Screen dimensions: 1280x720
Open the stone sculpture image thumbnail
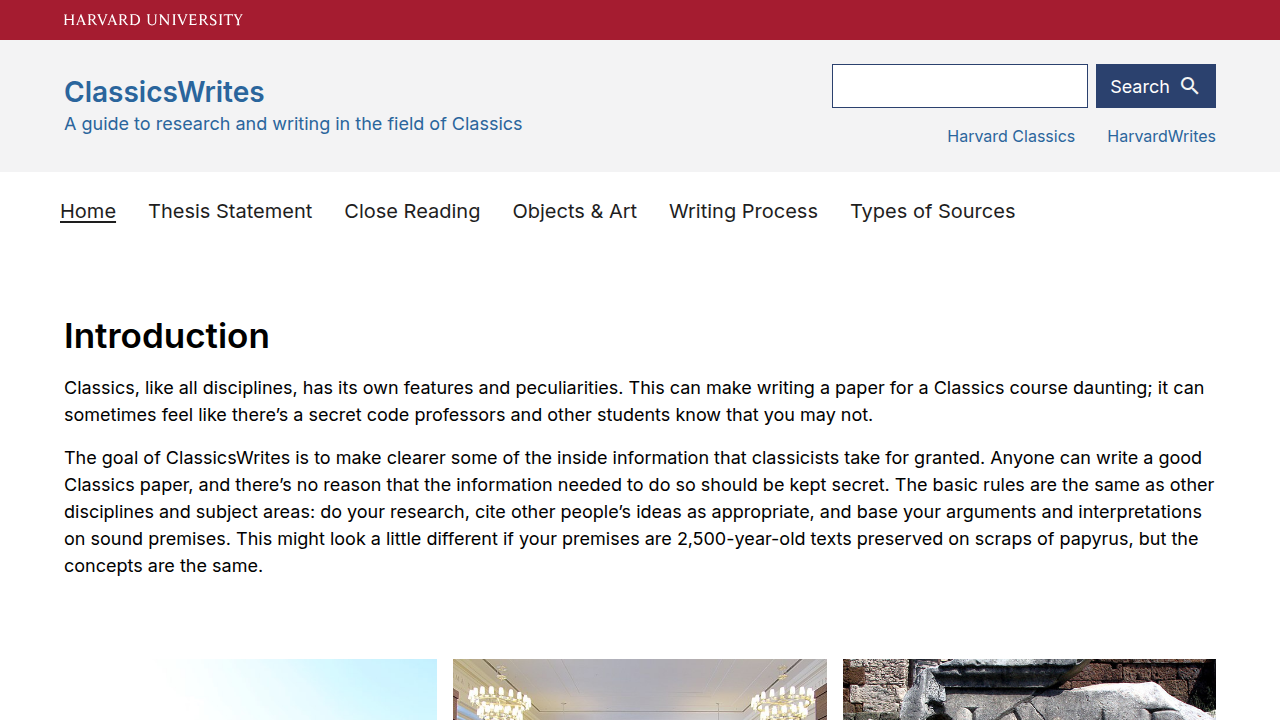[1029, 689]
